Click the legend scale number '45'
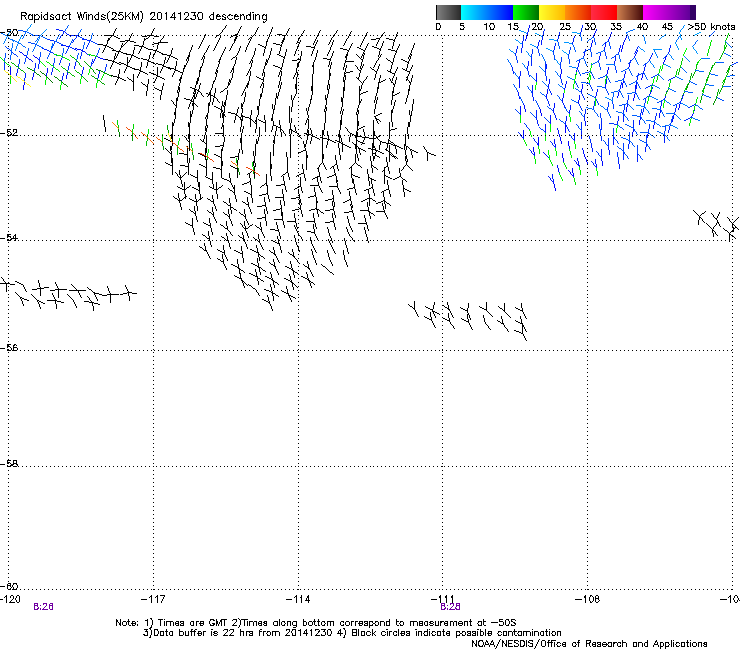Viewport: 740px width, 650px height. pyautogui.click(x=667, y=27)
